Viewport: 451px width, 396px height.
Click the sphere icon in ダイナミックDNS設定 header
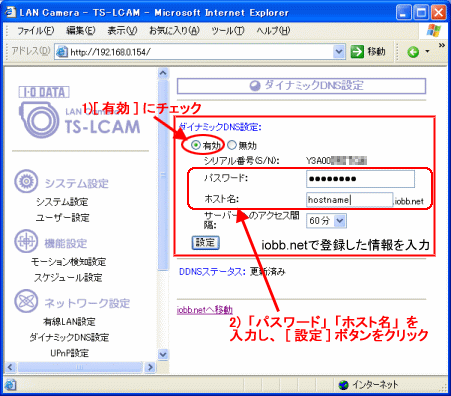[x=255, y=86]
